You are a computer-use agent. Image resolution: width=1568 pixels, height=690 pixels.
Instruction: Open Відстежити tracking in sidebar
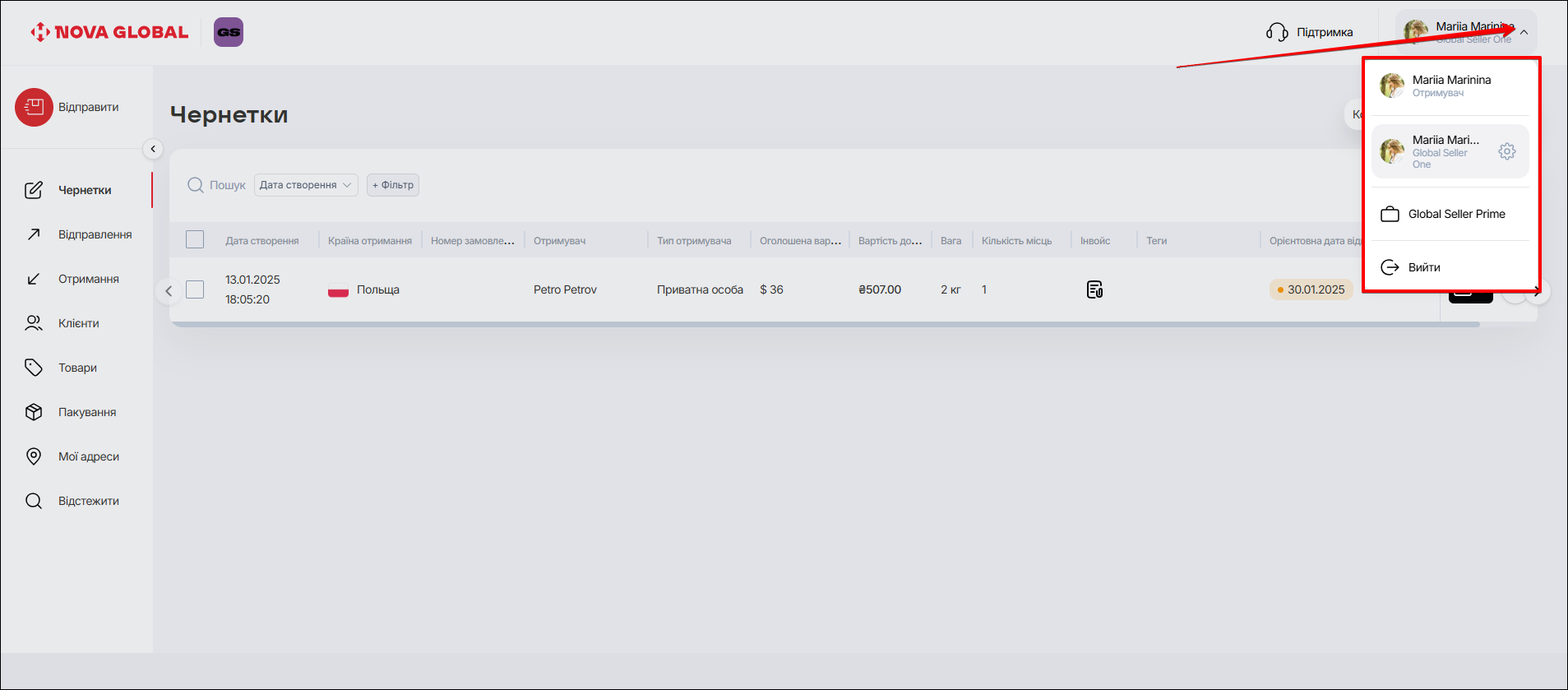(x=88, y=501)
